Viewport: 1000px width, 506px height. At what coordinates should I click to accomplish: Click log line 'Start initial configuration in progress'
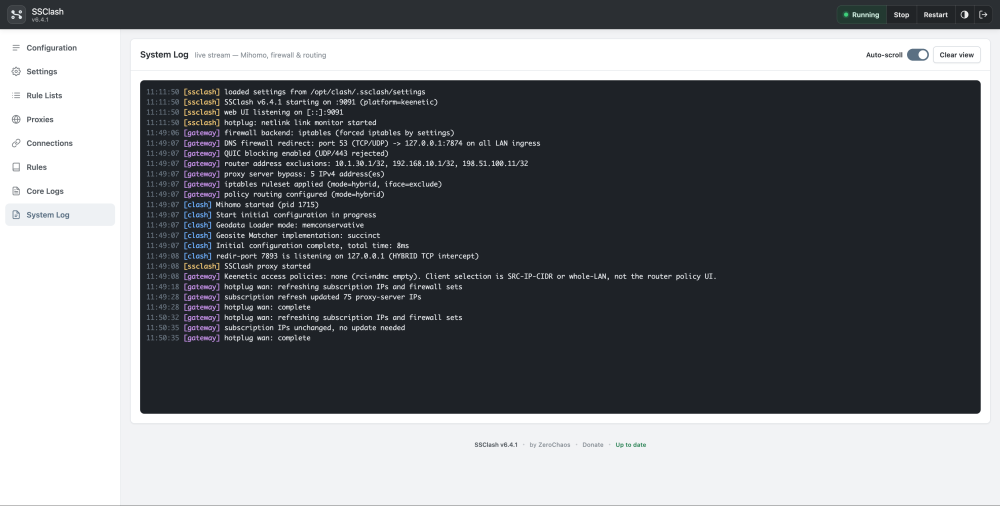click(261, 215)
